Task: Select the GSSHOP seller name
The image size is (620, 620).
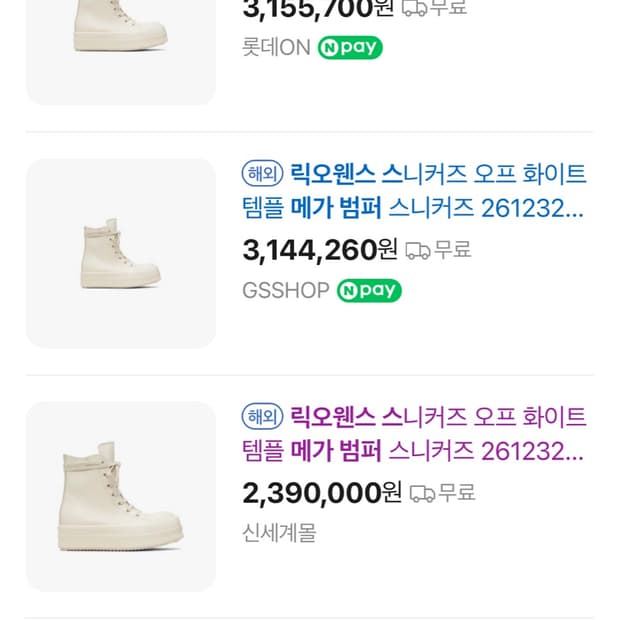Action: pos(285,291)
